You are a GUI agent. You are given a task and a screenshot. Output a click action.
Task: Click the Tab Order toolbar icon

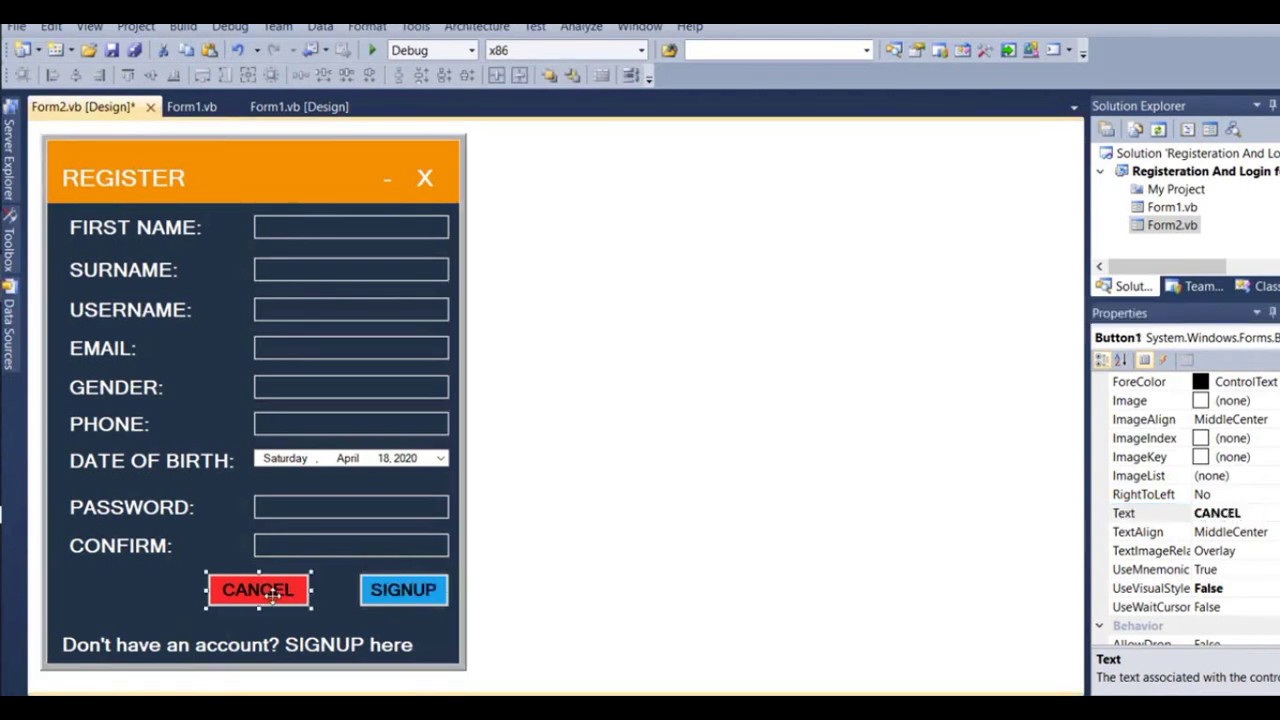(631, 75)
